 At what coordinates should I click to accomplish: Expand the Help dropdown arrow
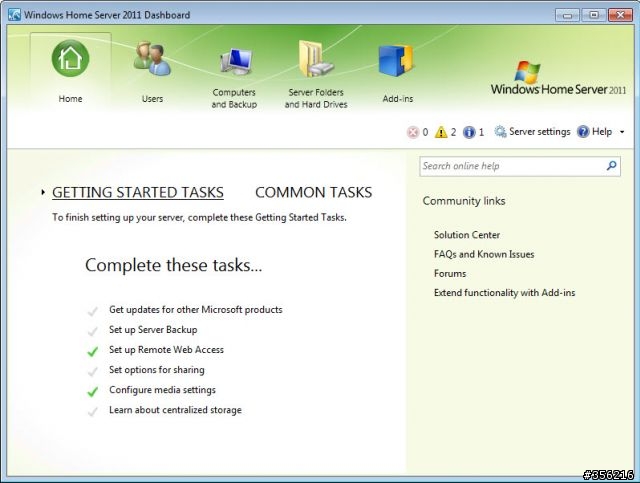[622, 132]
